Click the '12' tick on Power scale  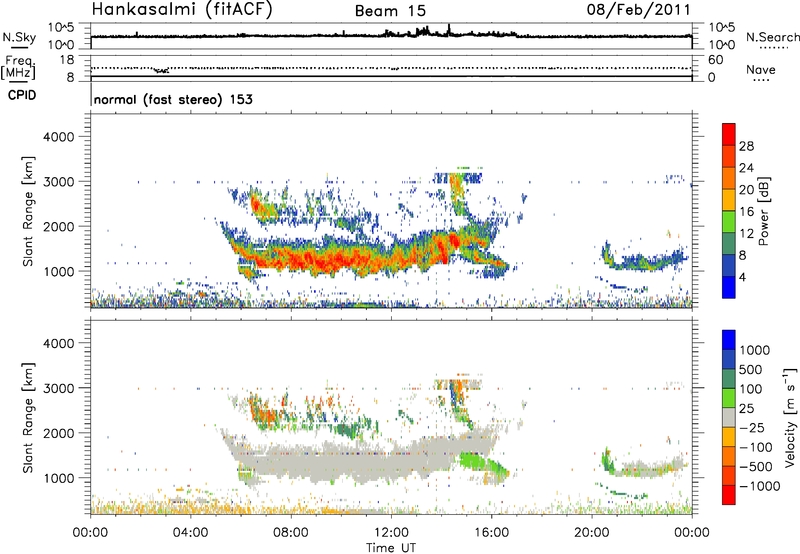click(x=746, y=234)
